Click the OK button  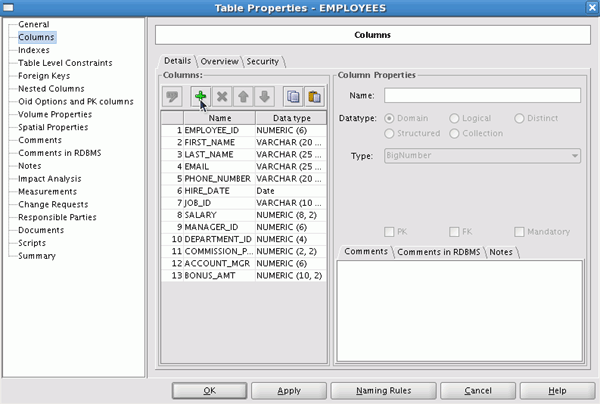tap(209, 391)
